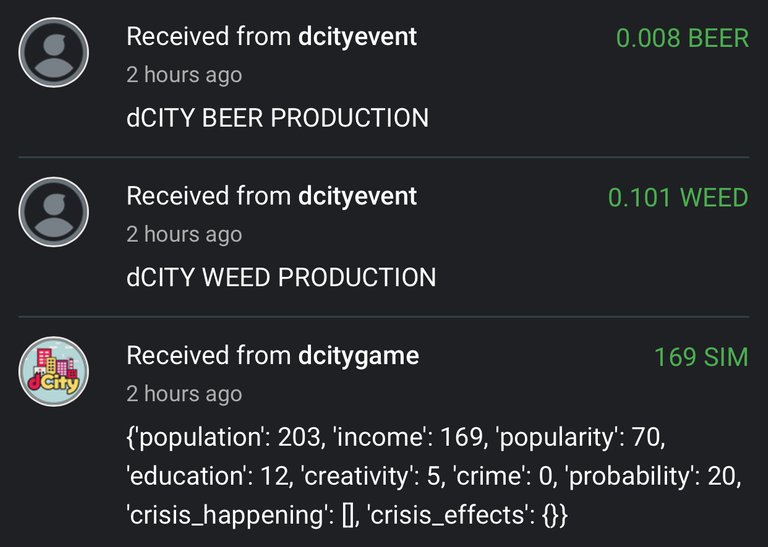
Task: Click the population income JSON memo
Action: tap(433, 476)
